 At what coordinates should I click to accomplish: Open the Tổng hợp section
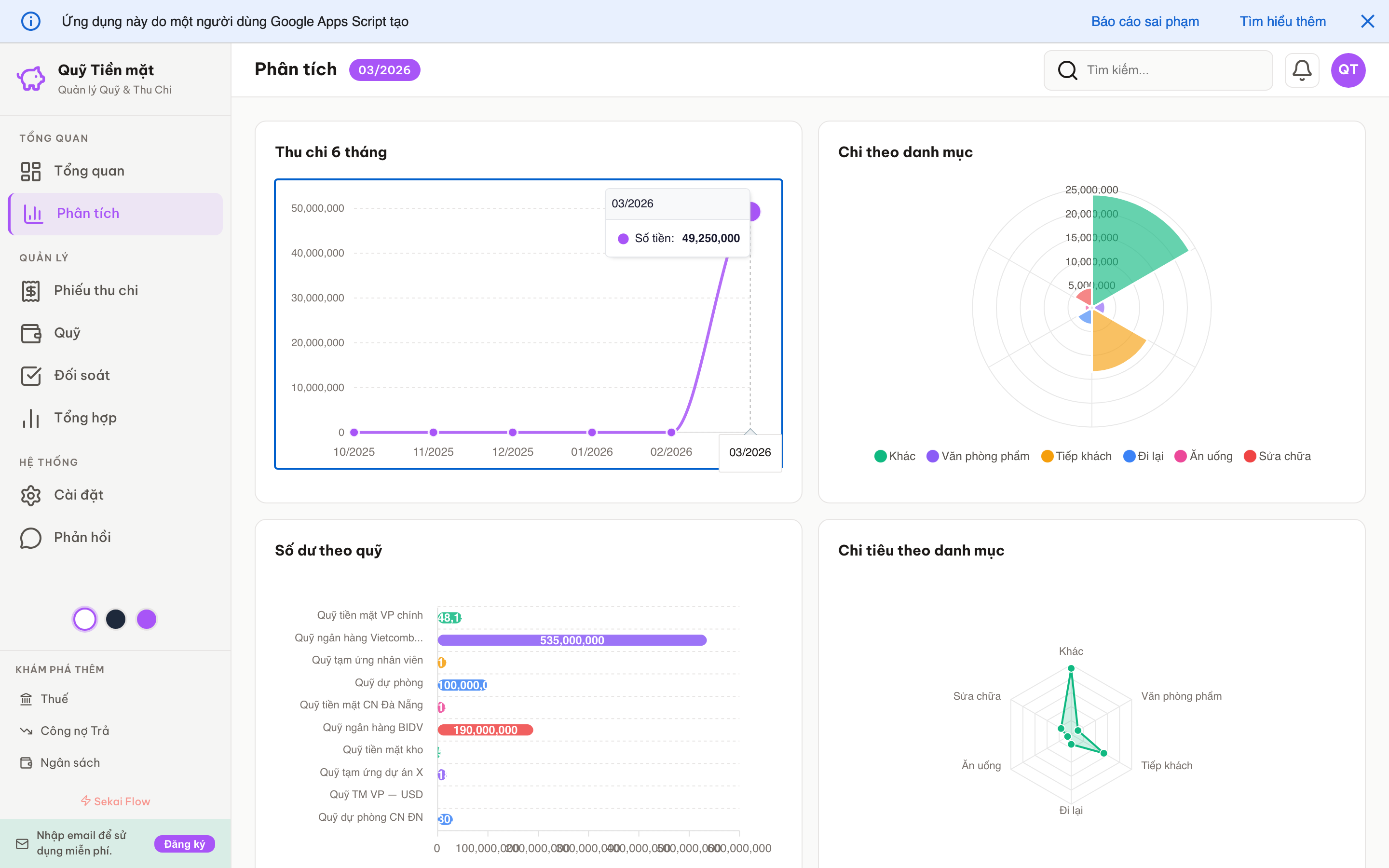pyautogui.click(x=85, y=418)
